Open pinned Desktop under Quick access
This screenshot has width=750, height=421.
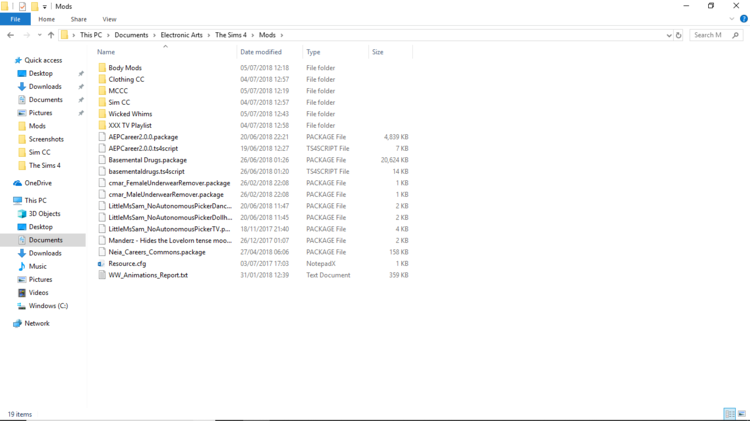click(x=40, y=73)
